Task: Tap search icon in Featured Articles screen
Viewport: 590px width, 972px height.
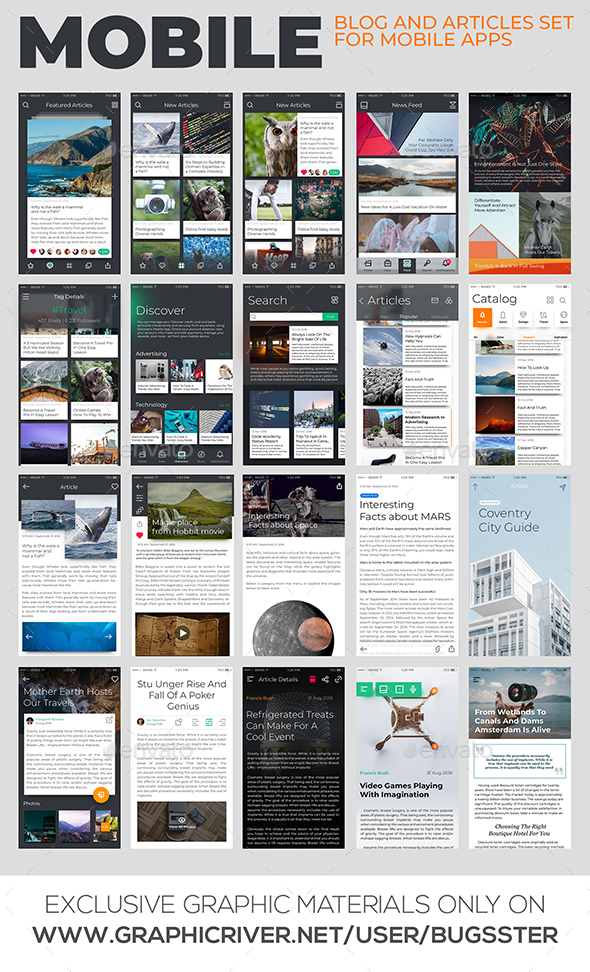Action: tap(26, 105)
